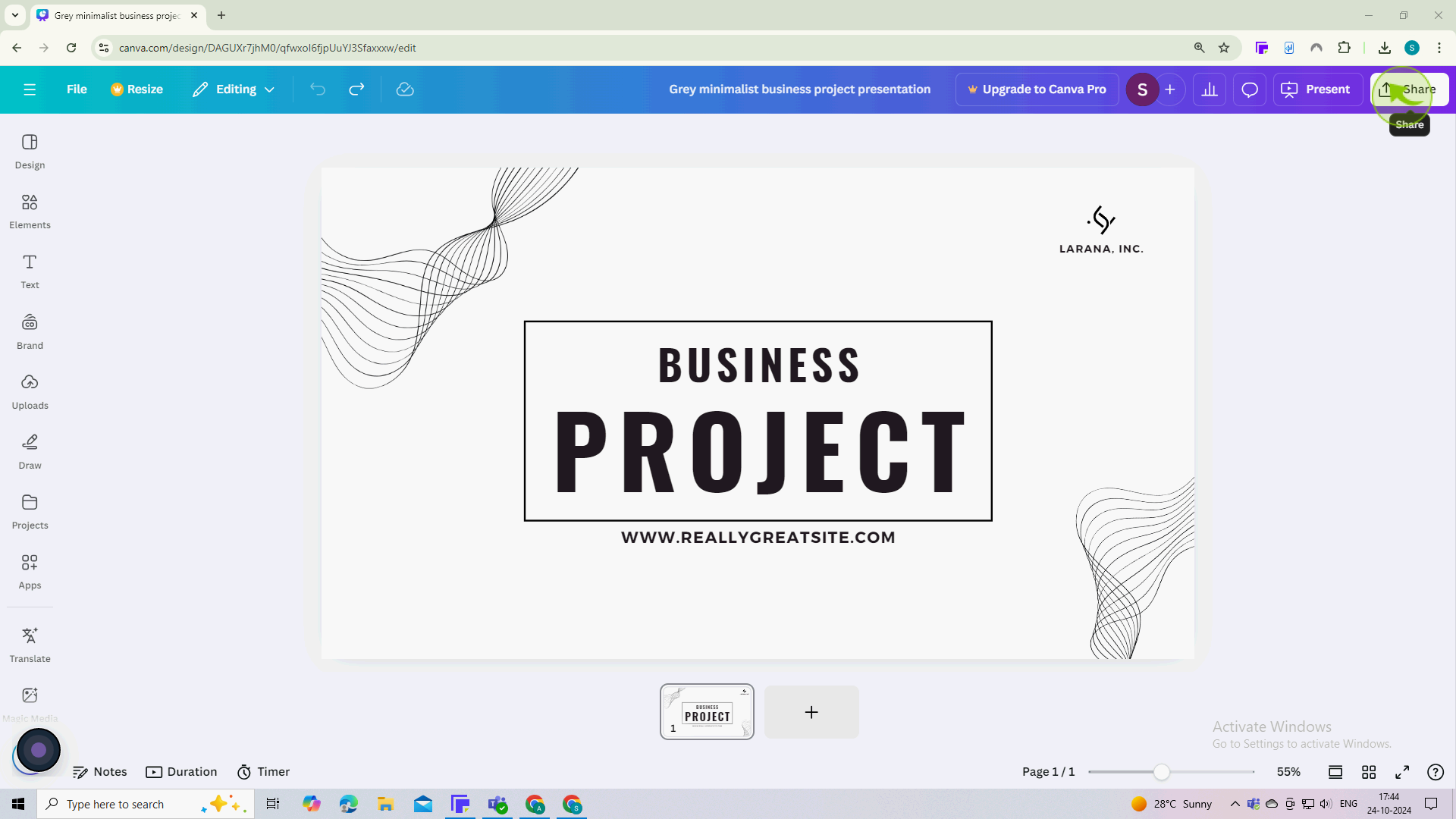The width and height of the screenshot is (1456, 819).
Task: Open the browser extensions puzzle icon
Action: [x=1344, y=48]
